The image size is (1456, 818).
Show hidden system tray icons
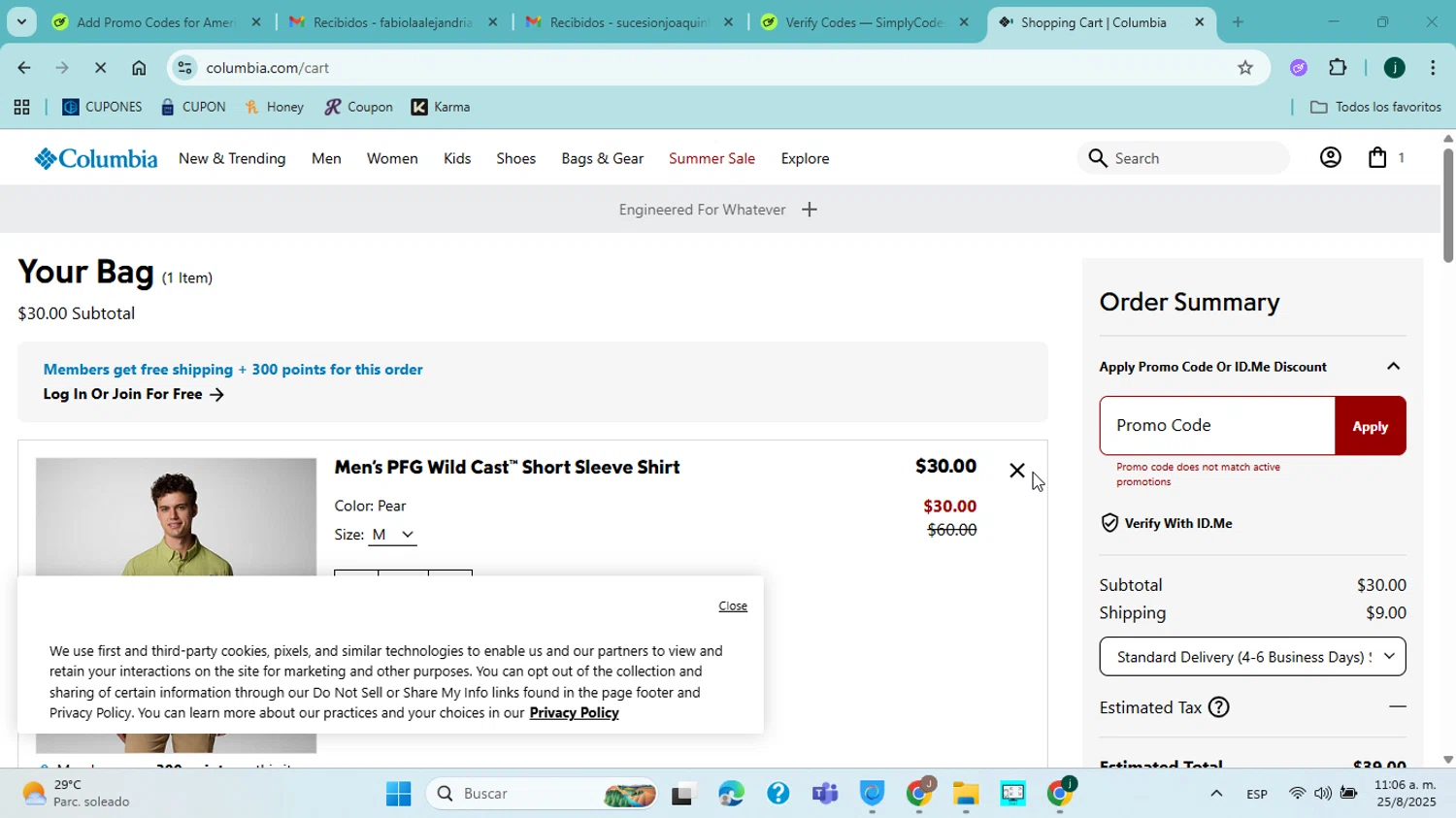(1215, 794)
